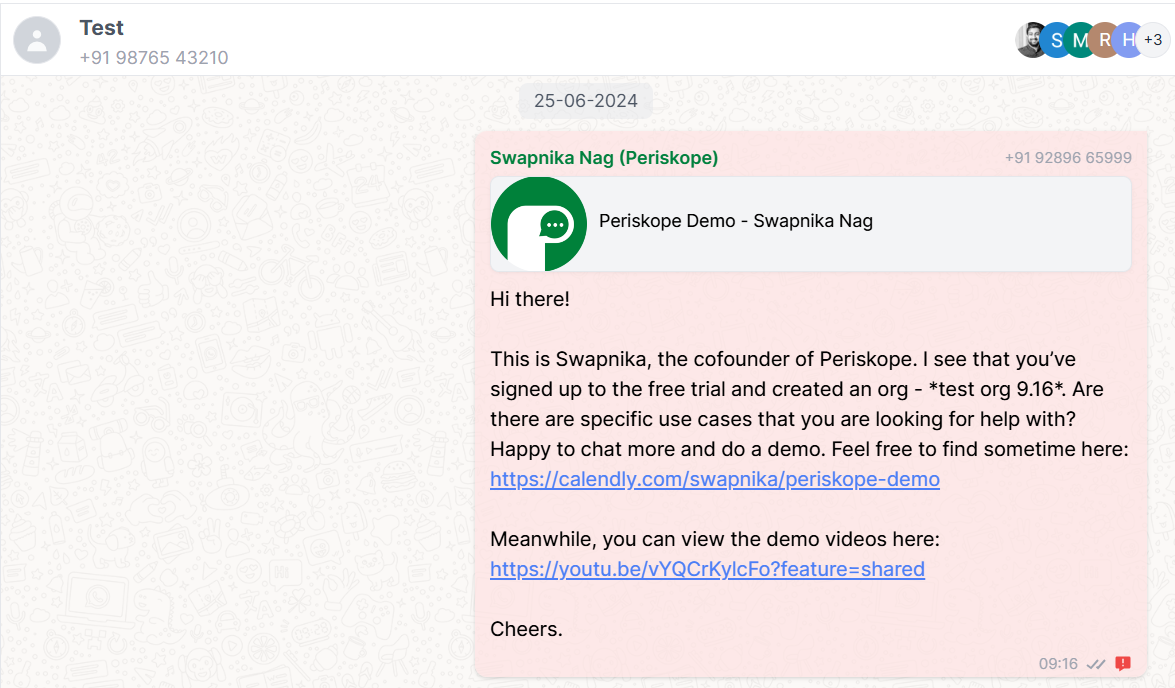Select the blue S member avatar
Viewport: 1175px width, 688px height.
1055,40
